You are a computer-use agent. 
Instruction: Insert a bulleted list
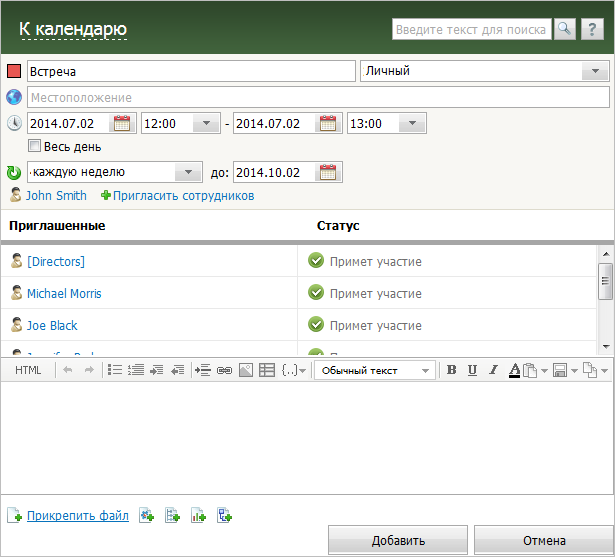point(115,370)
